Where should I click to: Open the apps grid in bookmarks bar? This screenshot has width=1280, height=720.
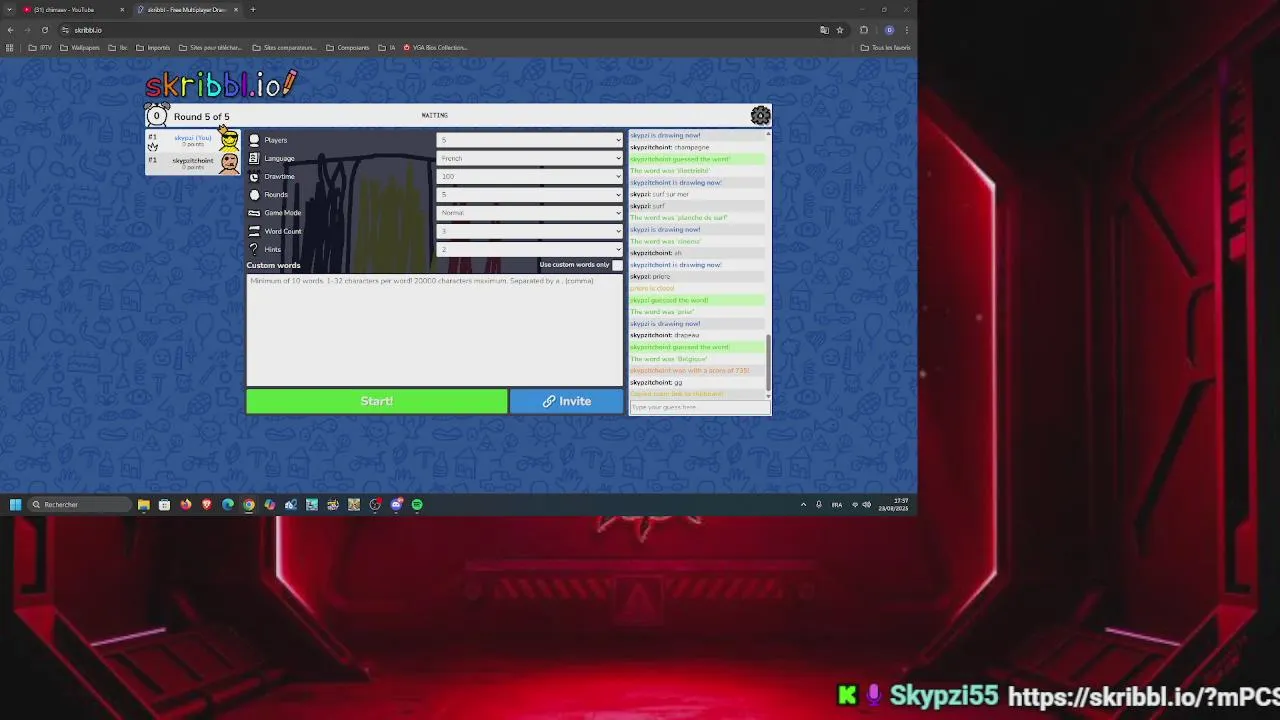coord(10,47)
